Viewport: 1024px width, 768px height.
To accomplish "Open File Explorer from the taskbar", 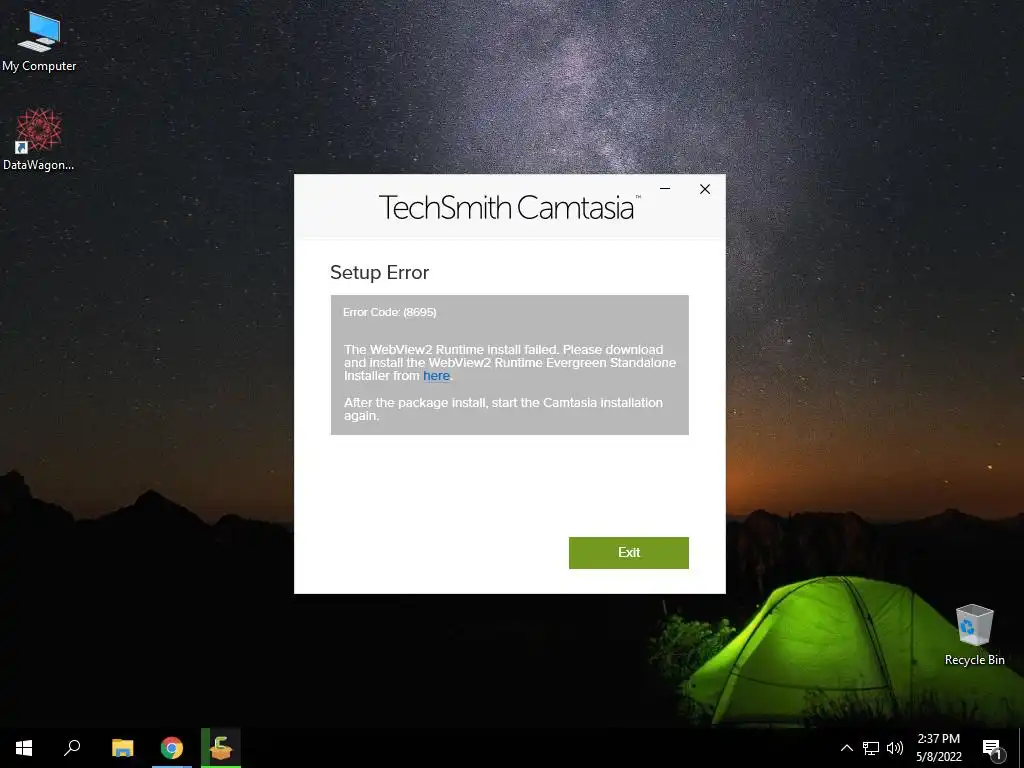I will (x=122, y=748).
